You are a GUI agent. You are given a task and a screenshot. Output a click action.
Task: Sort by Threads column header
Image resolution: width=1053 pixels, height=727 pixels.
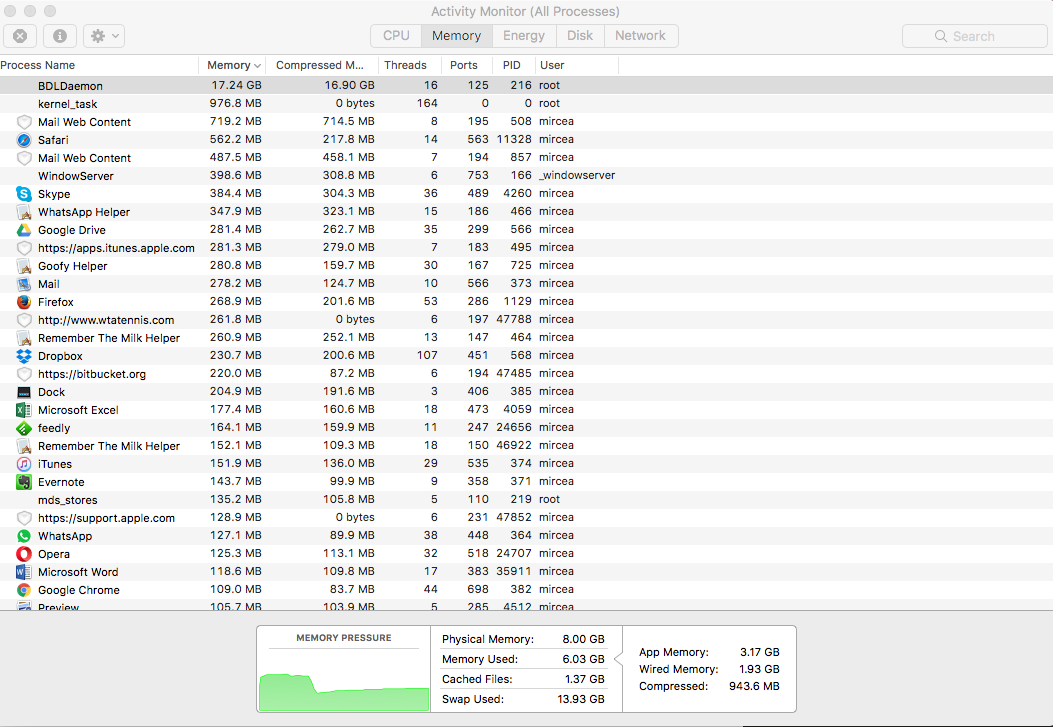coord(409,65)
